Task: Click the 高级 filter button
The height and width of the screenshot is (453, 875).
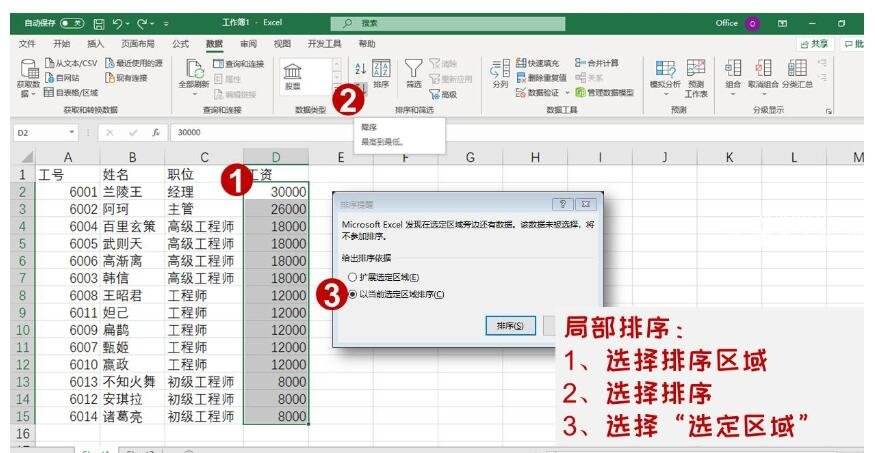Action: [444, 94]
